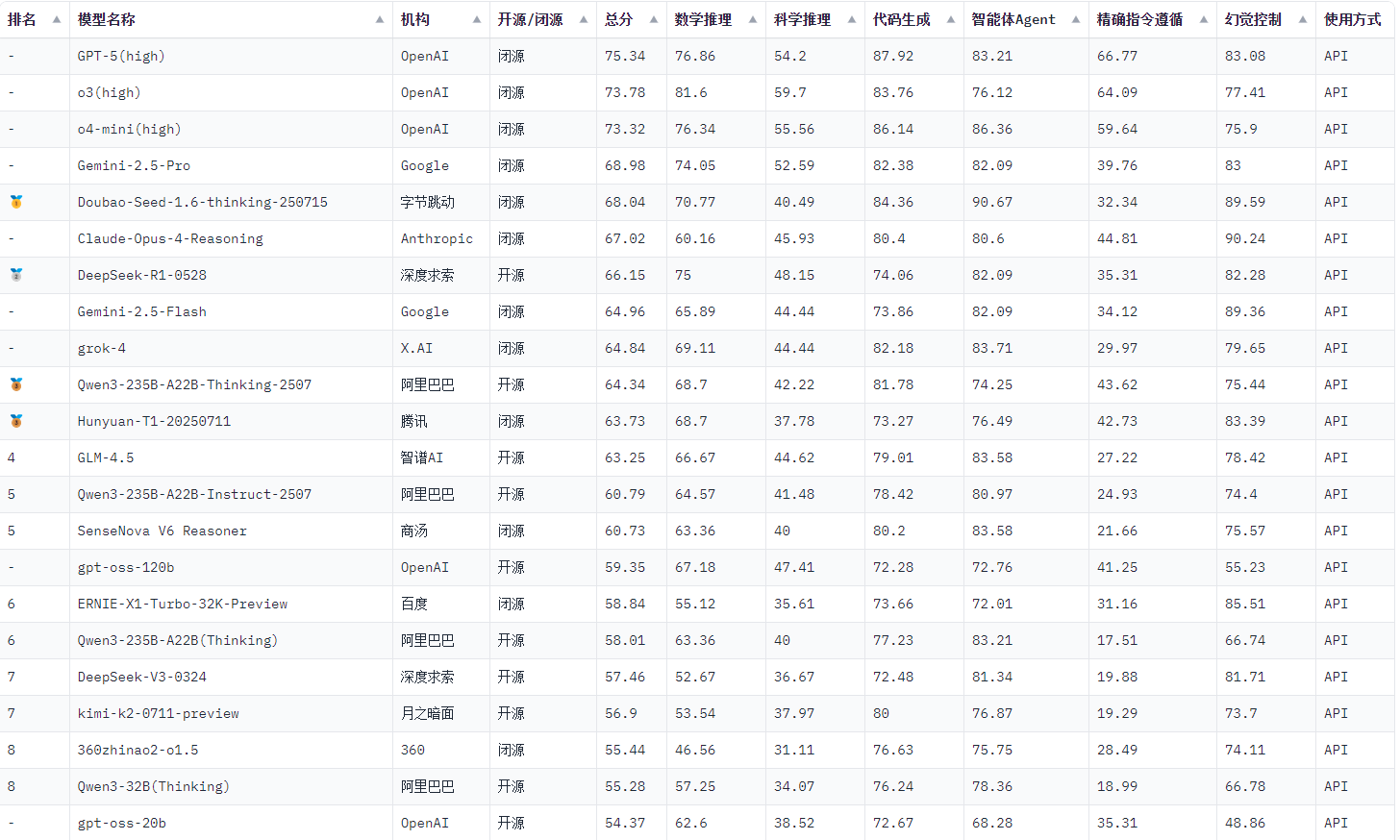Viewport: 1400px width, 840px height.
Task: Click X.AI in the 机构 column
Action: (x=416, y=348)
